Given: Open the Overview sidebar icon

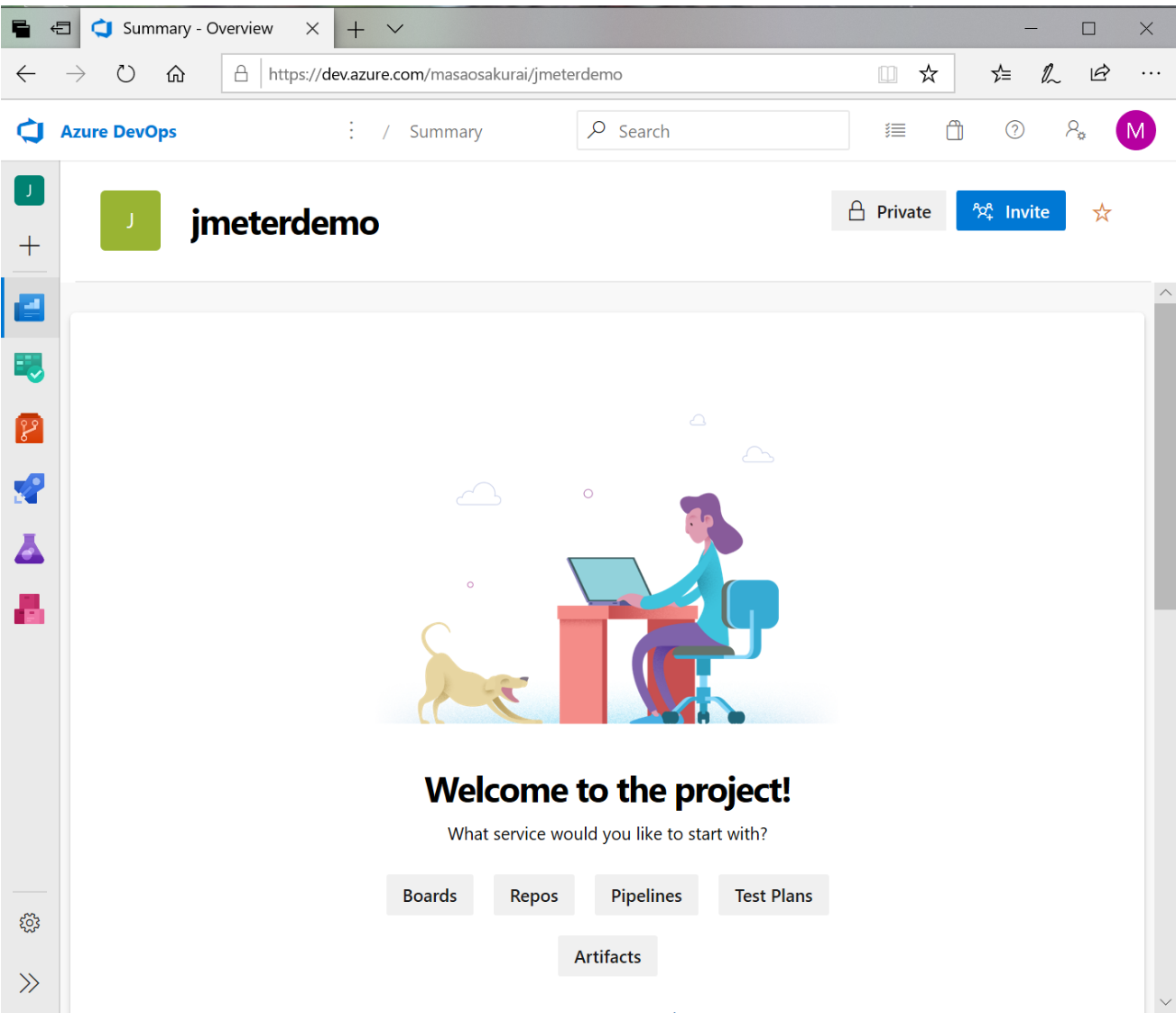Looking at the screenshot, I should pyautogui.click(x=29, y=308).
